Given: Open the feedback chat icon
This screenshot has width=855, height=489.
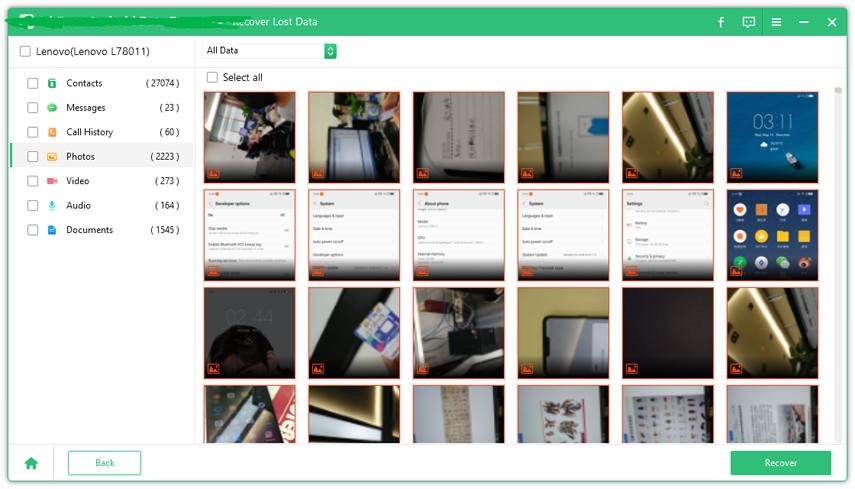Looking at the screenshot, I should (x=749, y=22).
